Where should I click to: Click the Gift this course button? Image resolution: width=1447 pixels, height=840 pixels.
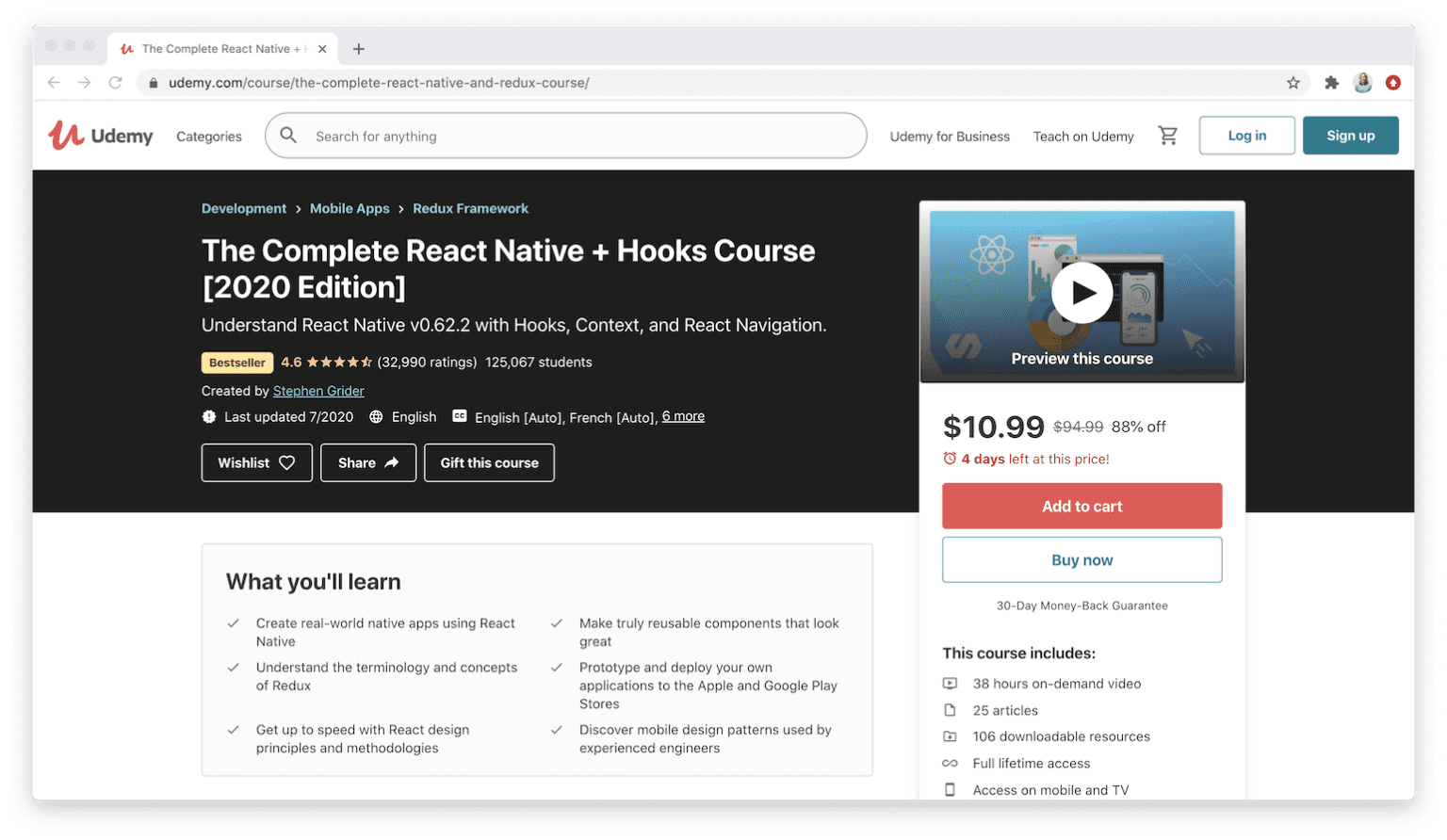489,462
